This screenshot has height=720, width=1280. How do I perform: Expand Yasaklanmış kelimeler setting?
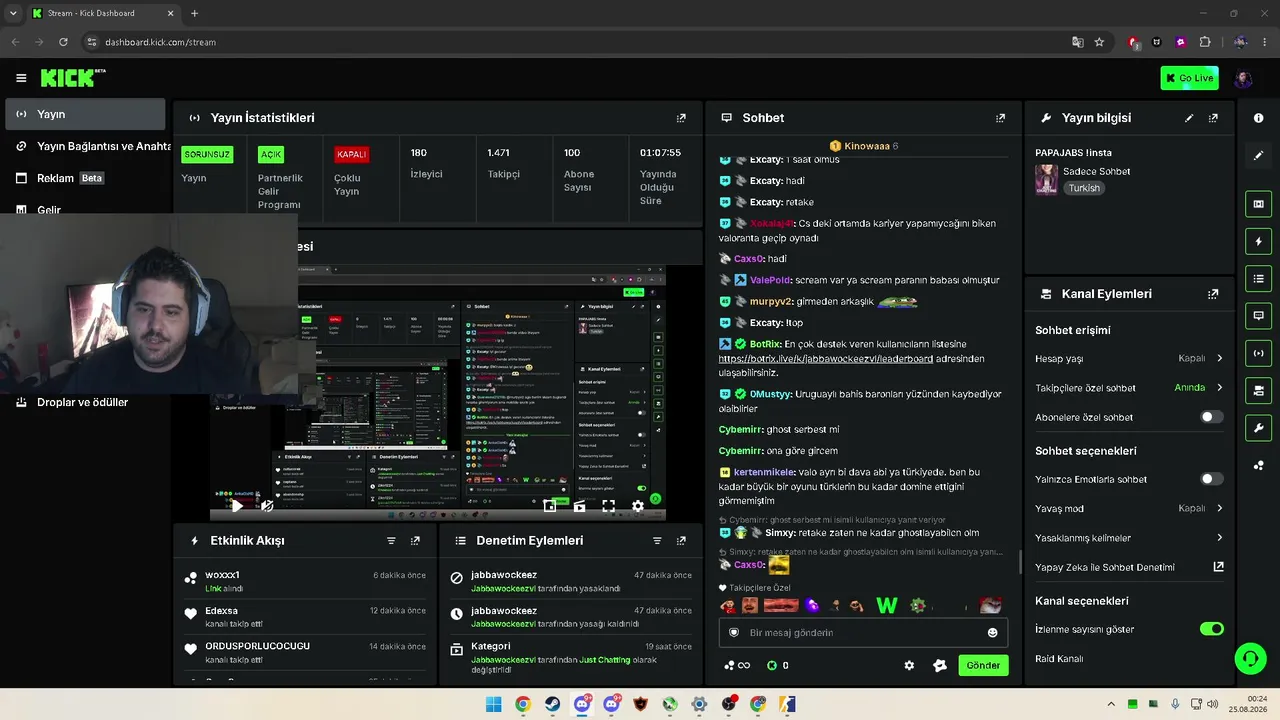pos(1129,538)
